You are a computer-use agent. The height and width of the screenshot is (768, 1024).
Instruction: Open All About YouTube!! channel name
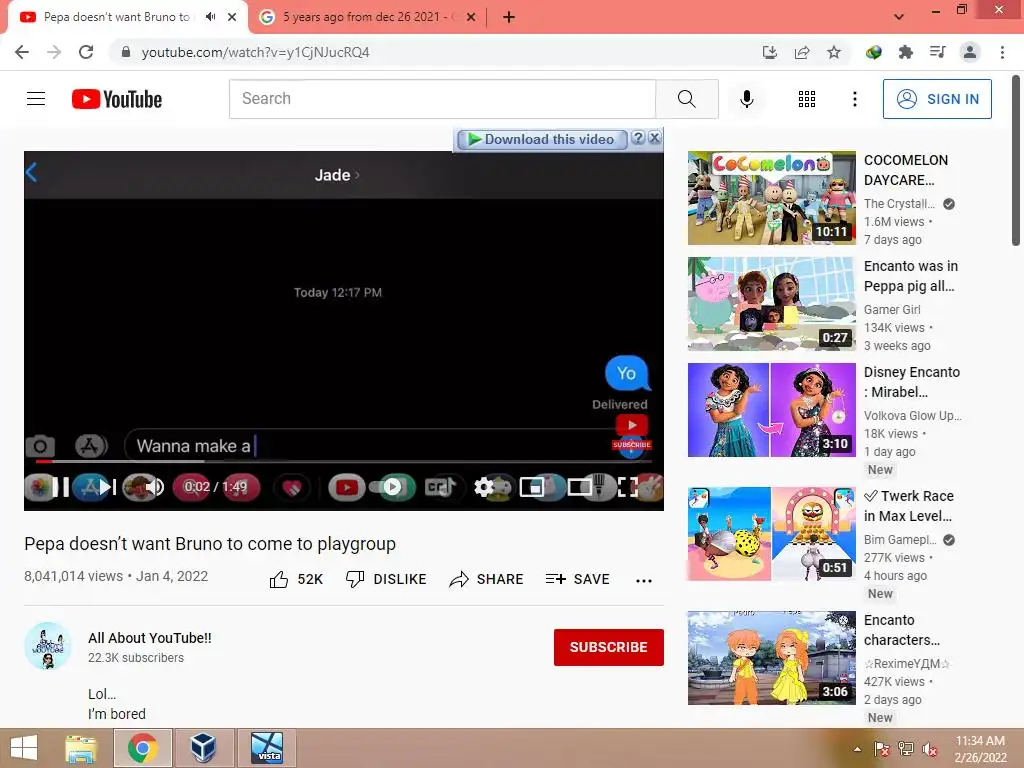point(150,638)
